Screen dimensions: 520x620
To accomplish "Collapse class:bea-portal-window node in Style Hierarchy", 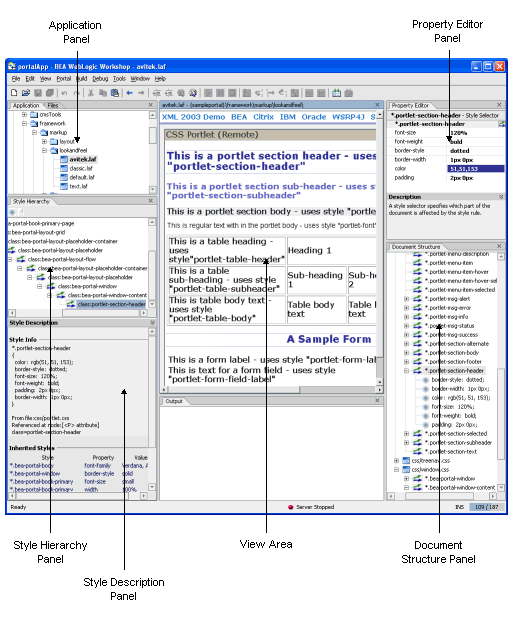I will click(x=40, y=286).
